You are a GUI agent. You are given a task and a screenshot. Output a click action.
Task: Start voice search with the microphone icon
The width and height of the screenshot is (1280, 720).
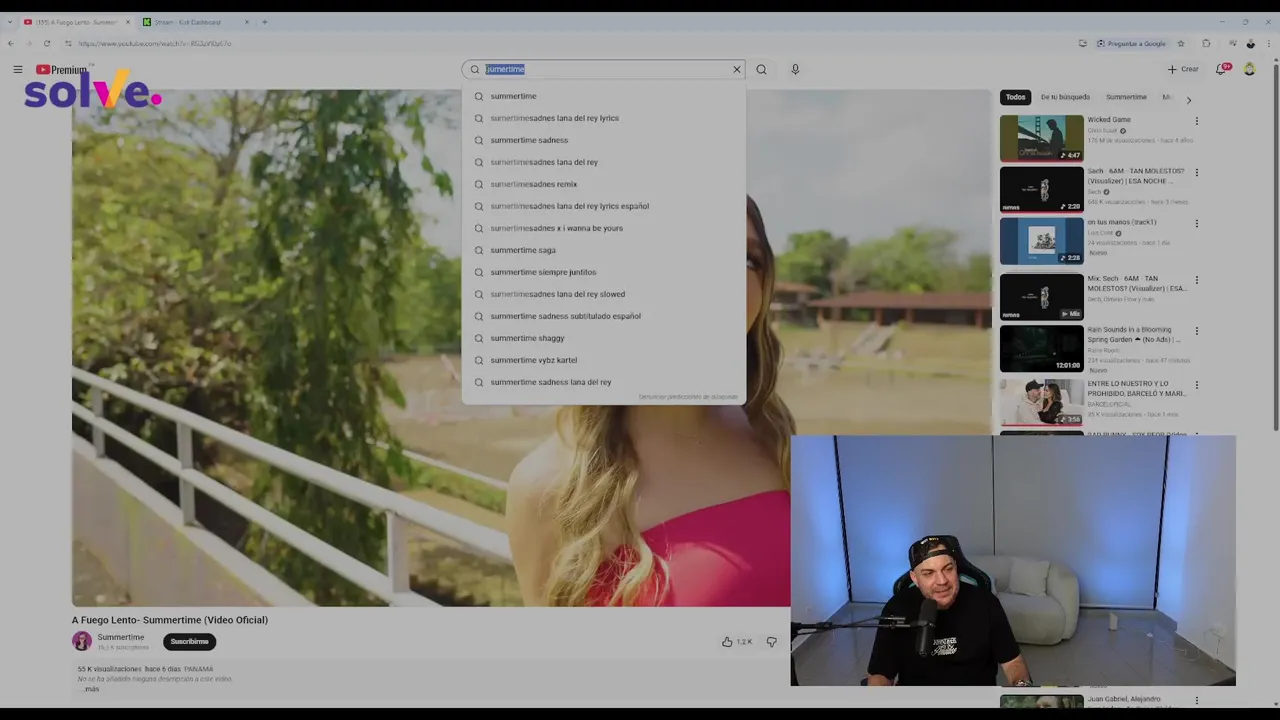(795, 69)
